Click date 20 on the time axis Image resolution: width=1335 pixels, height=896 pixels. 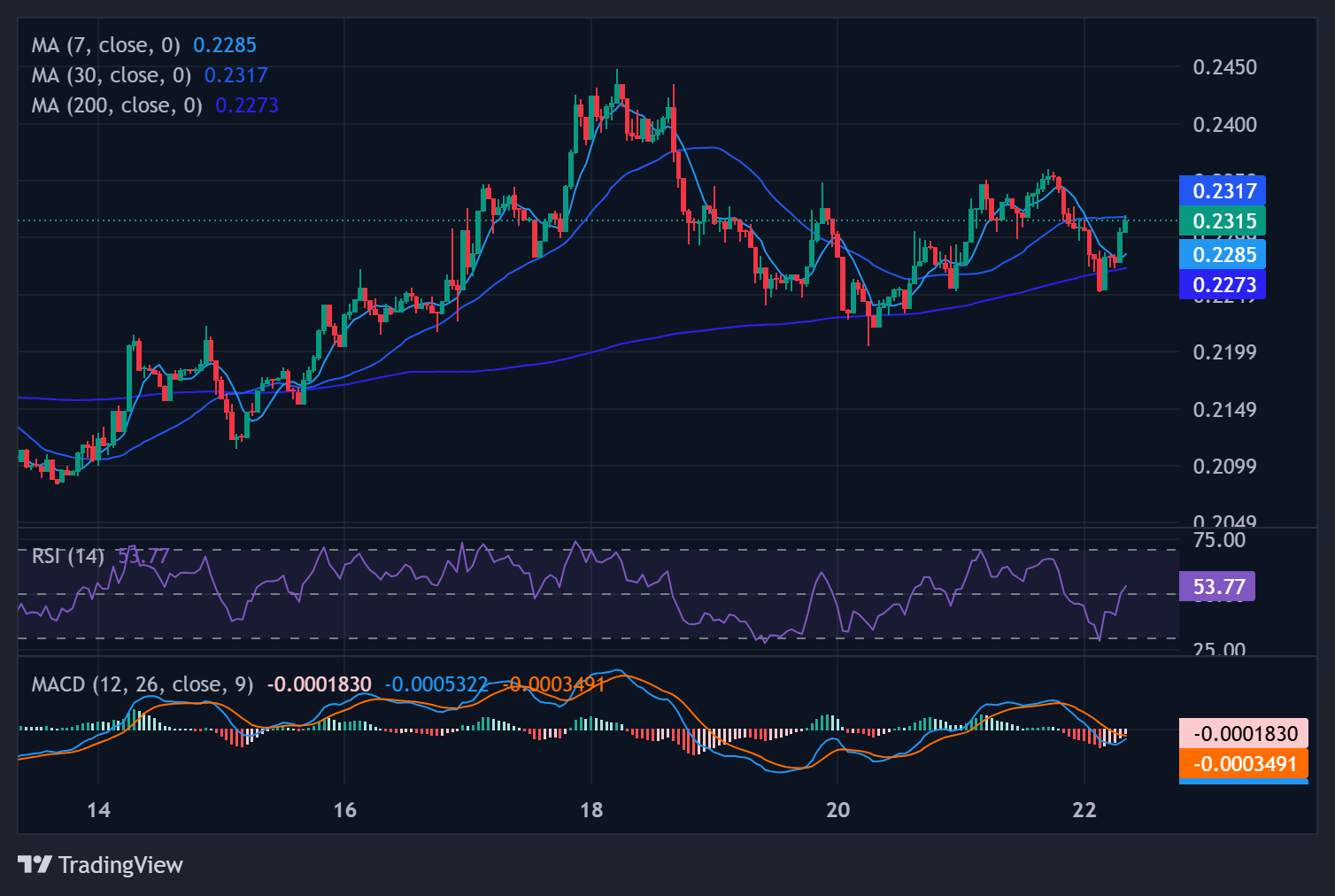tap(837, 809)
